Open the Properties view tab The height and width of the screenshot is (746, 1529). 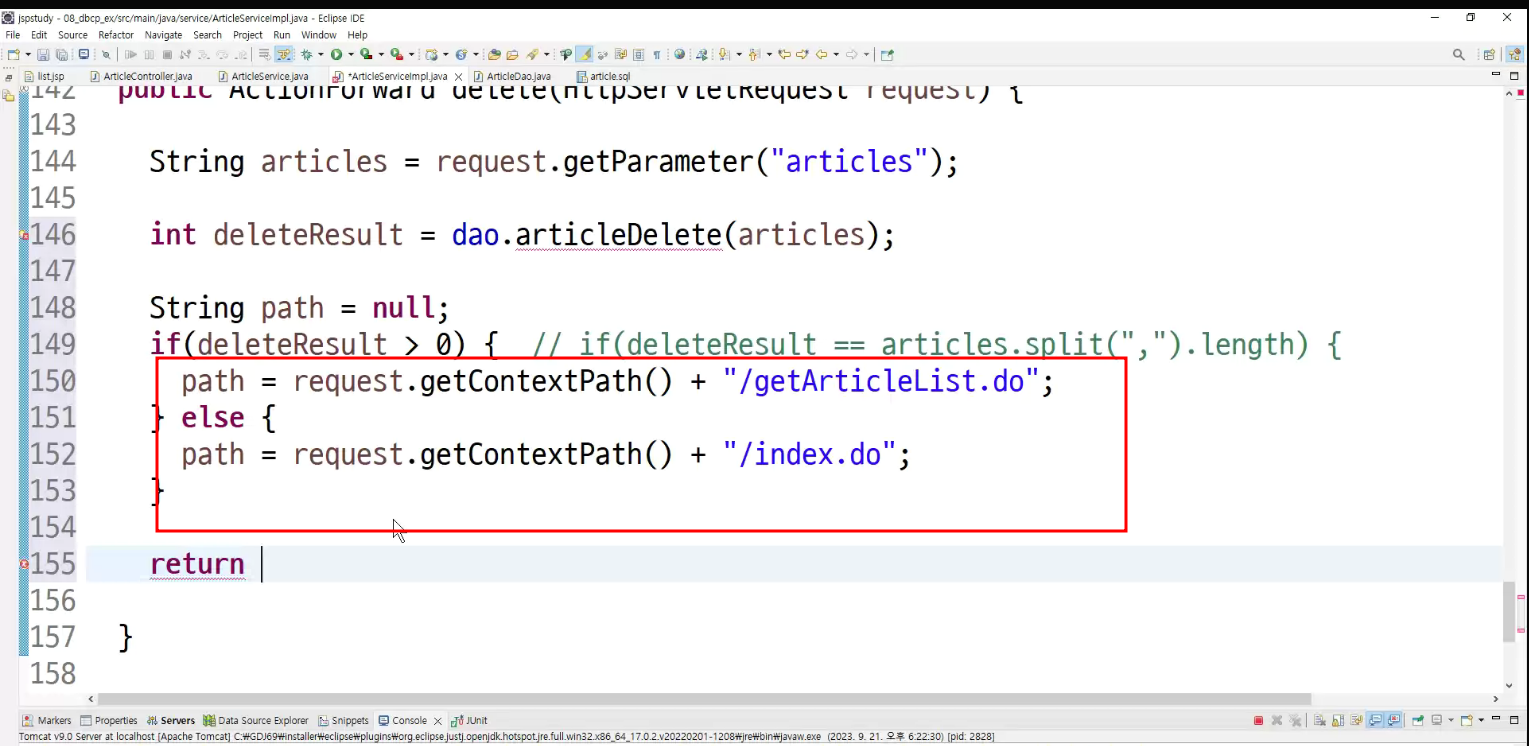click(x=109, y=720)
